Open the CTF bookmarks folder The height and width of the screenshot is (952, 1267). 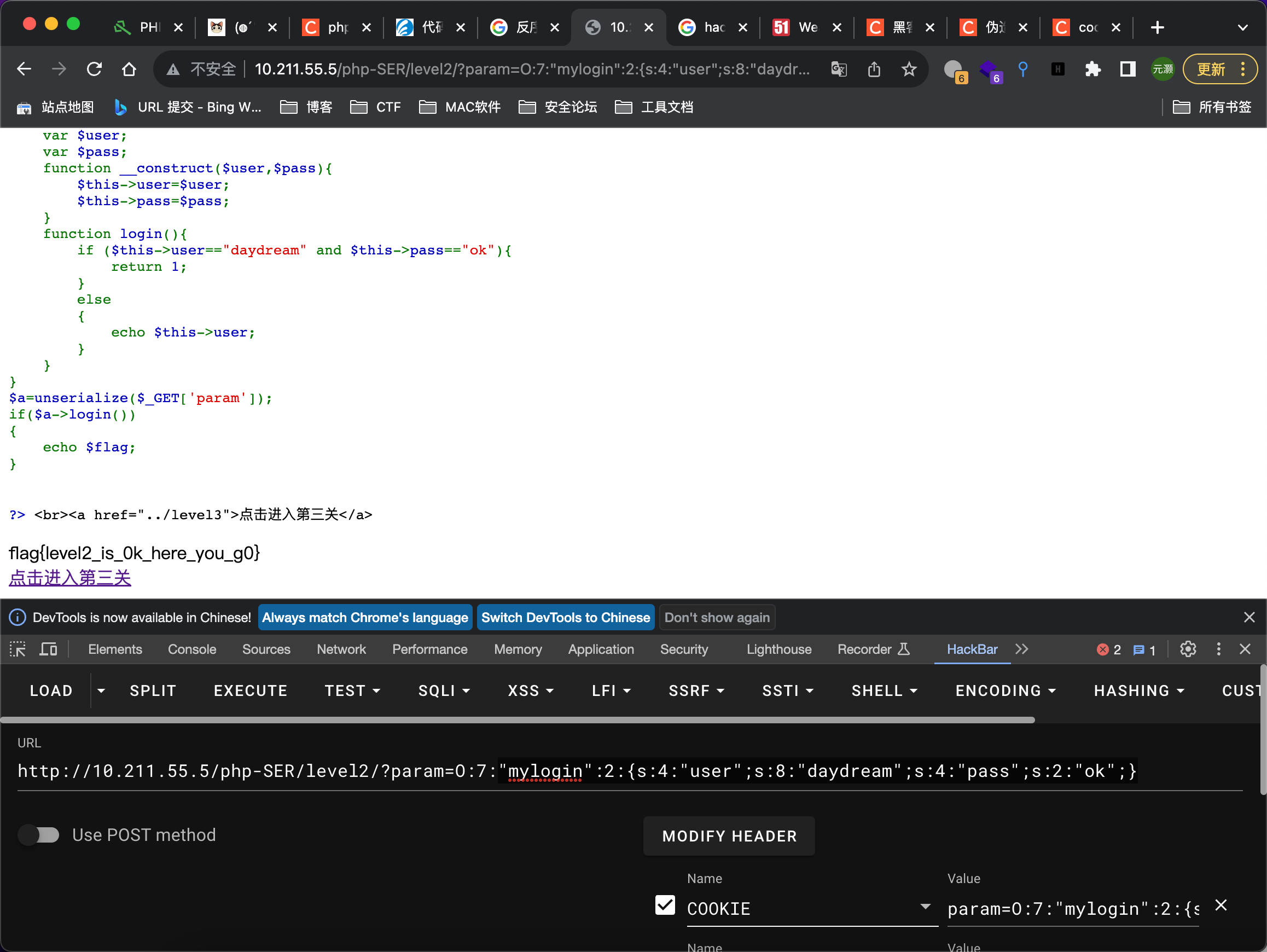(376, 107)
